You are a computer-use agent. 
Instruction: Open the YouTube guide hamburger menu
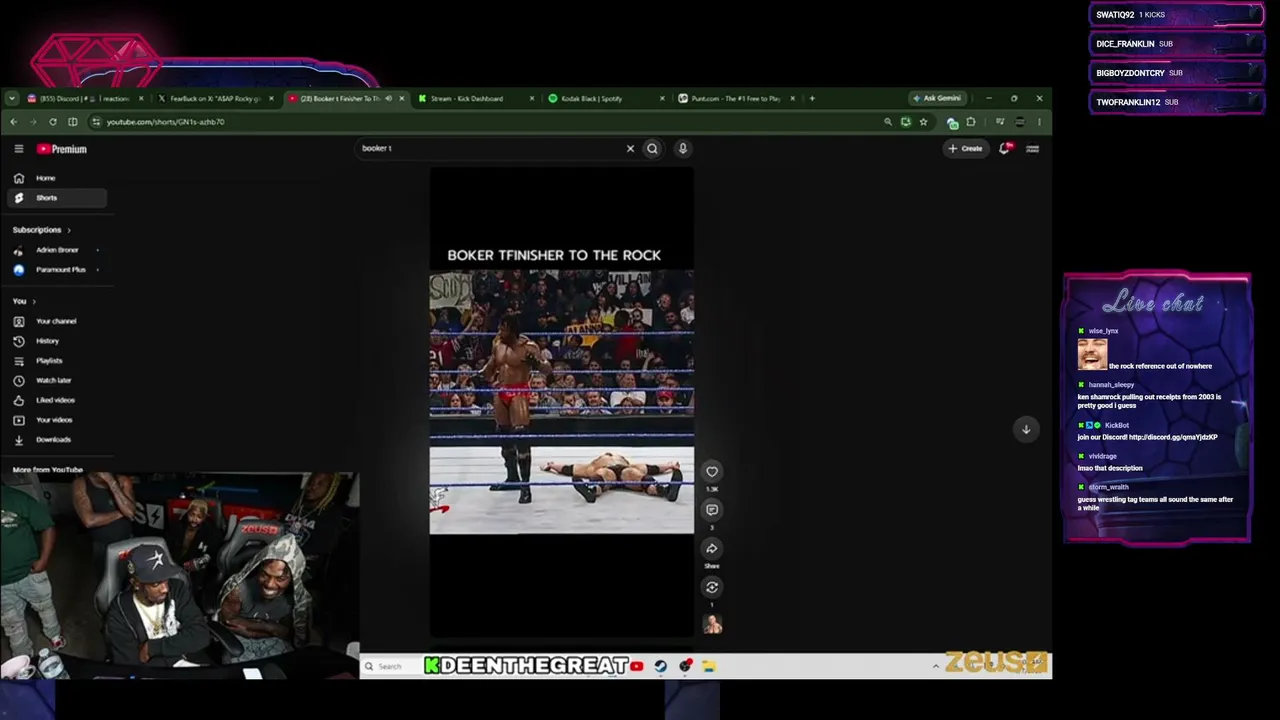19,149
